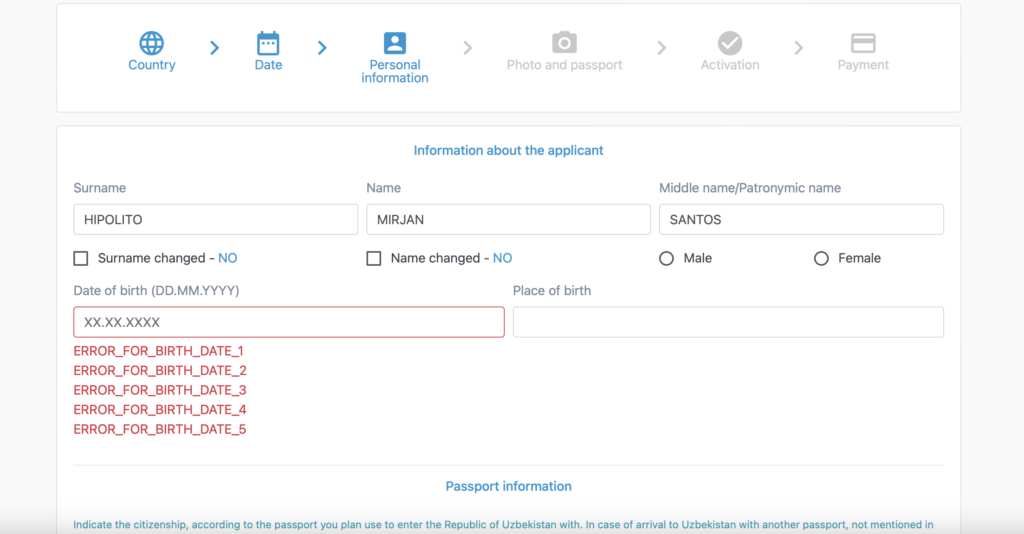Click the Information about the applicant heading
This screenshot has height=534, width=1024.
point(508,150)
